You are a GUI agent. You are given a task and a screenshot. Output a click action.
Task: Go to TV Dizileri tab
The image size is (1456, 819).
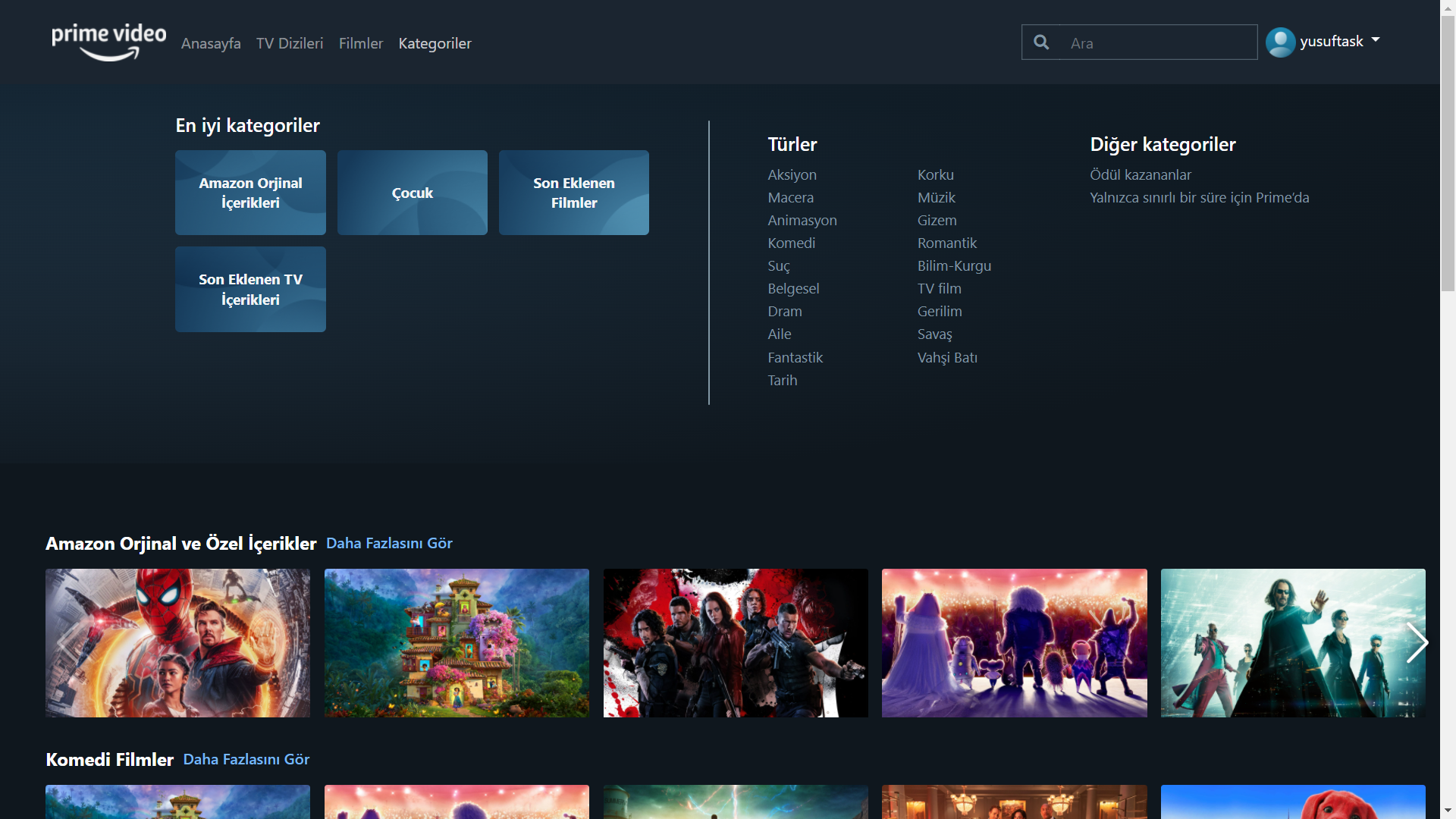[x=290, y=43]
